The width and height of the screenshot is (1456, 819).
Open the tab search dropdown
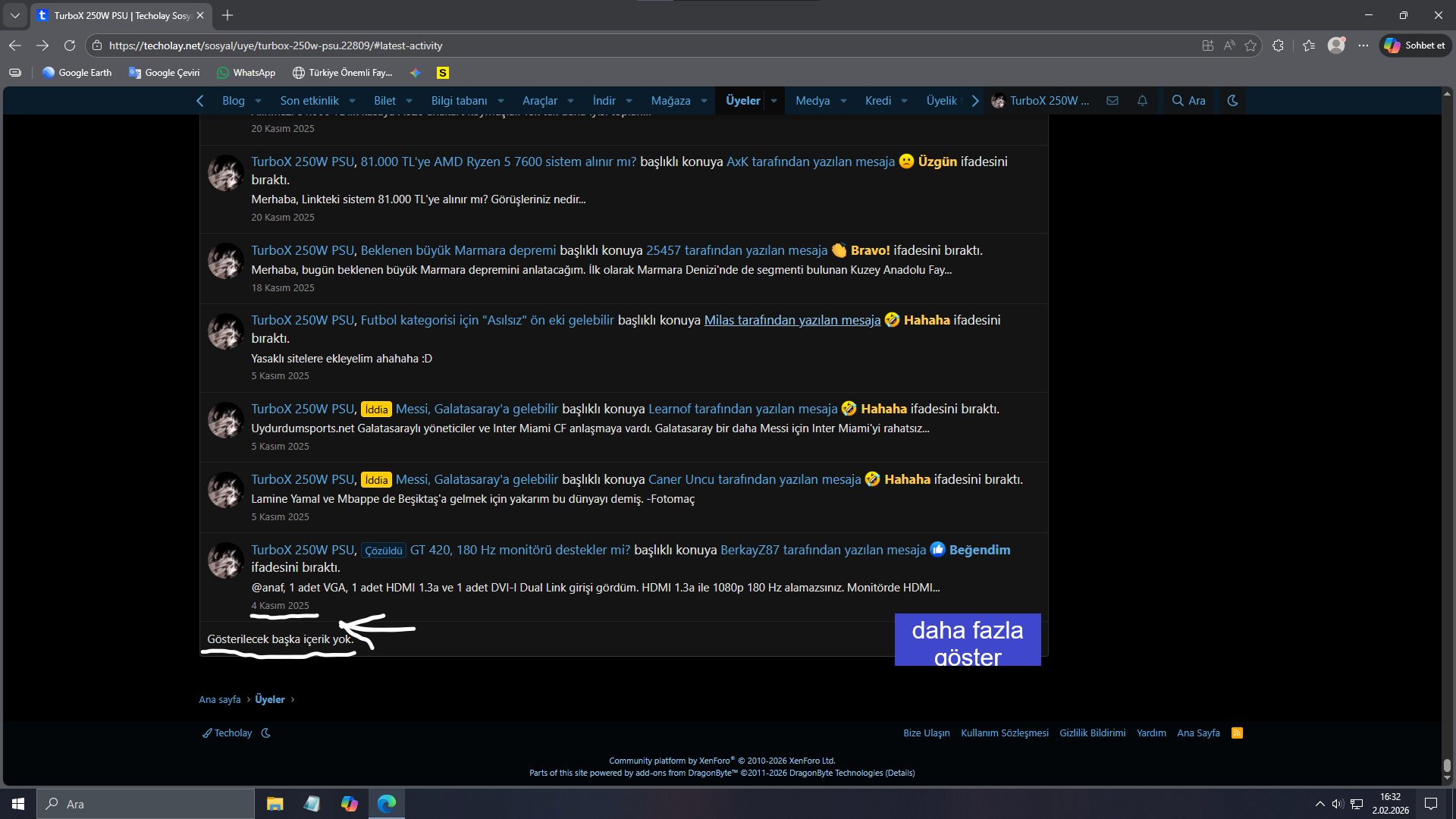coord(15,15)
